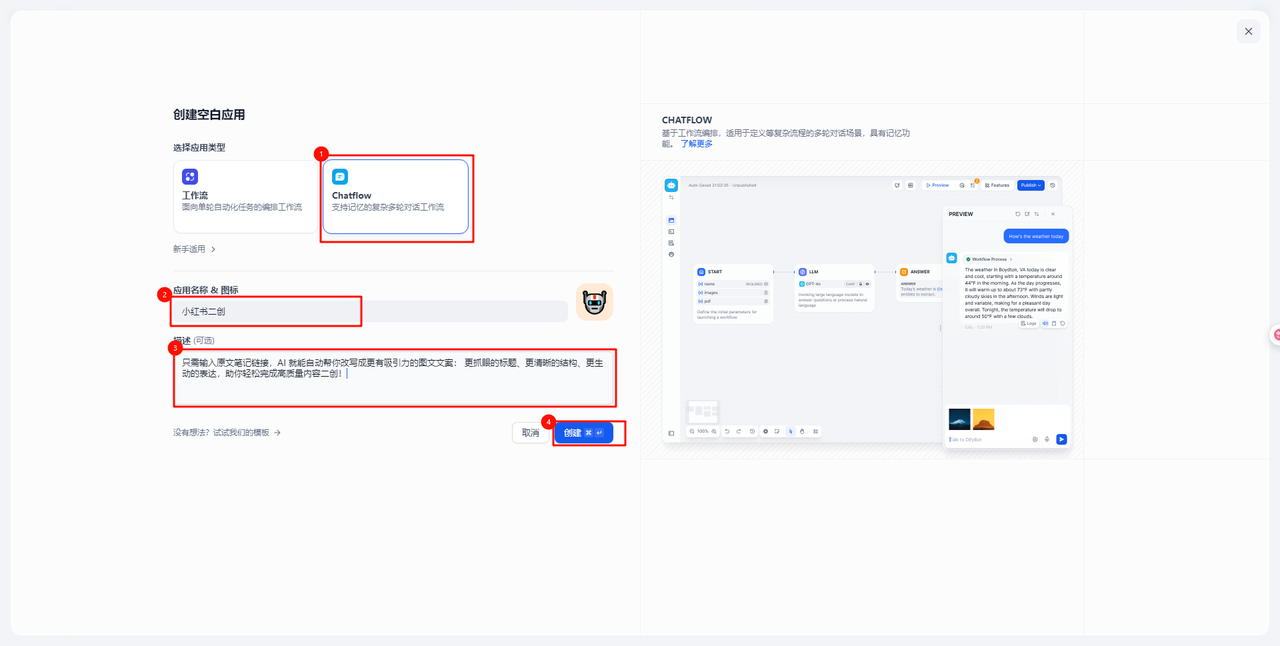Open the Publish dropdown in preview
Screen dimensions: 1280x646
[x=1030, y=185]
